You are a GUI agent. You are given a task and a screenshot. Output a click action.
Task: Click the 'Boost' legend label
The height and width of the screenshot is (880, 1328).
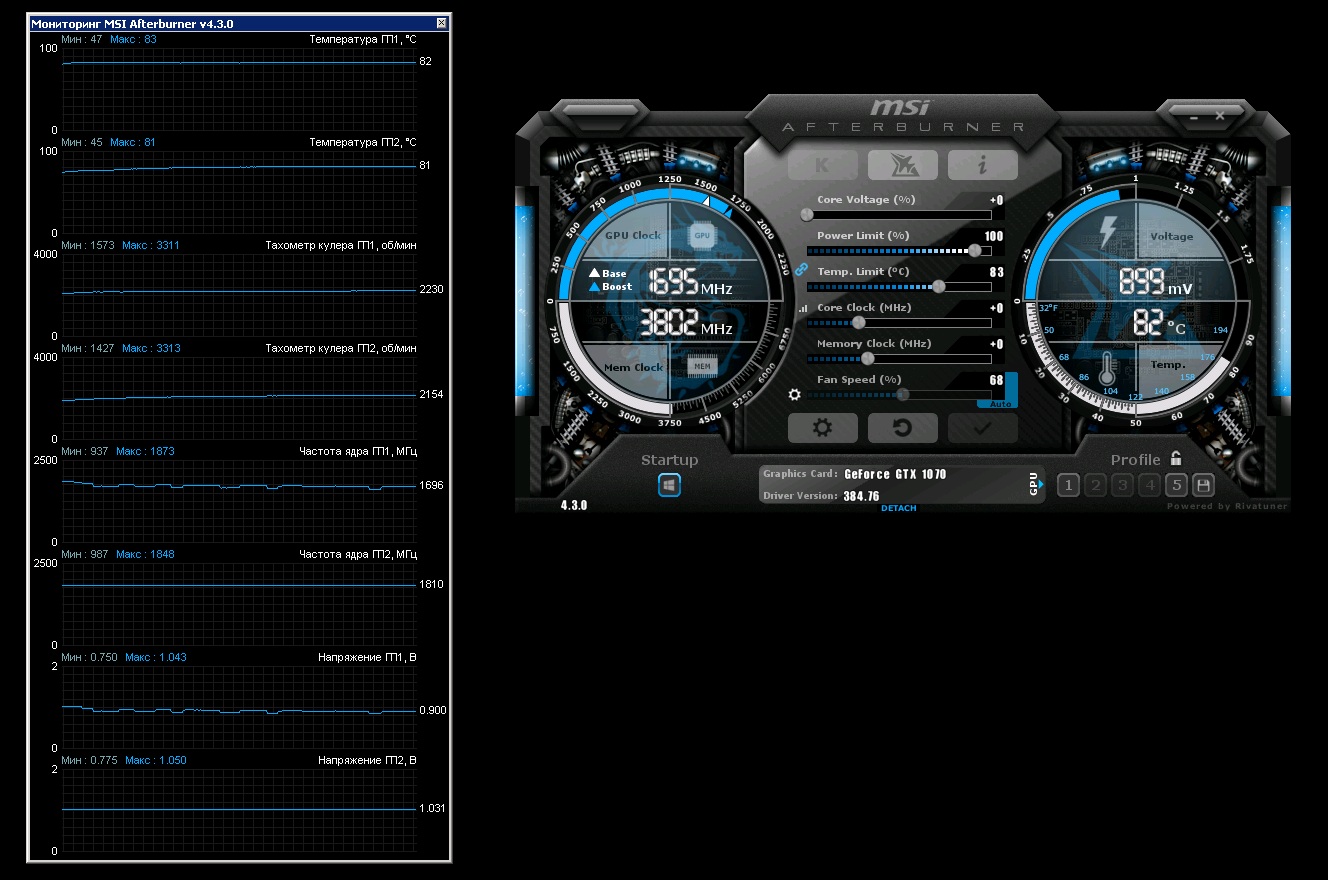[x=617, y=287]
